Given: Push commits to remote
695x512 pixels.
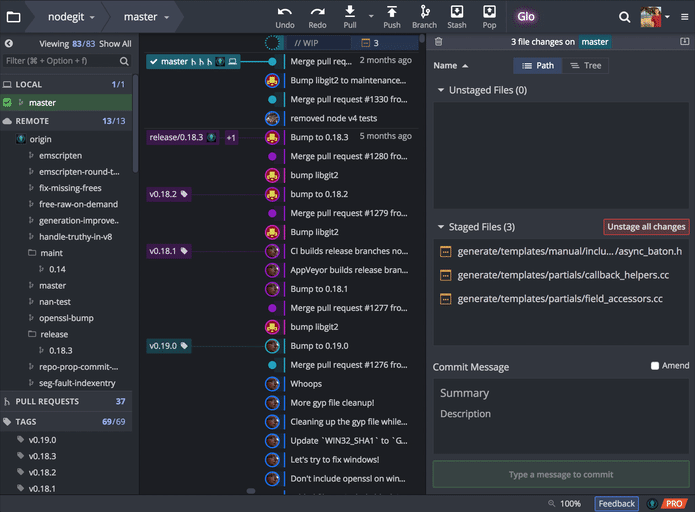Looking at the screenshot, I should pyautogui.click(x=392, y=17).
